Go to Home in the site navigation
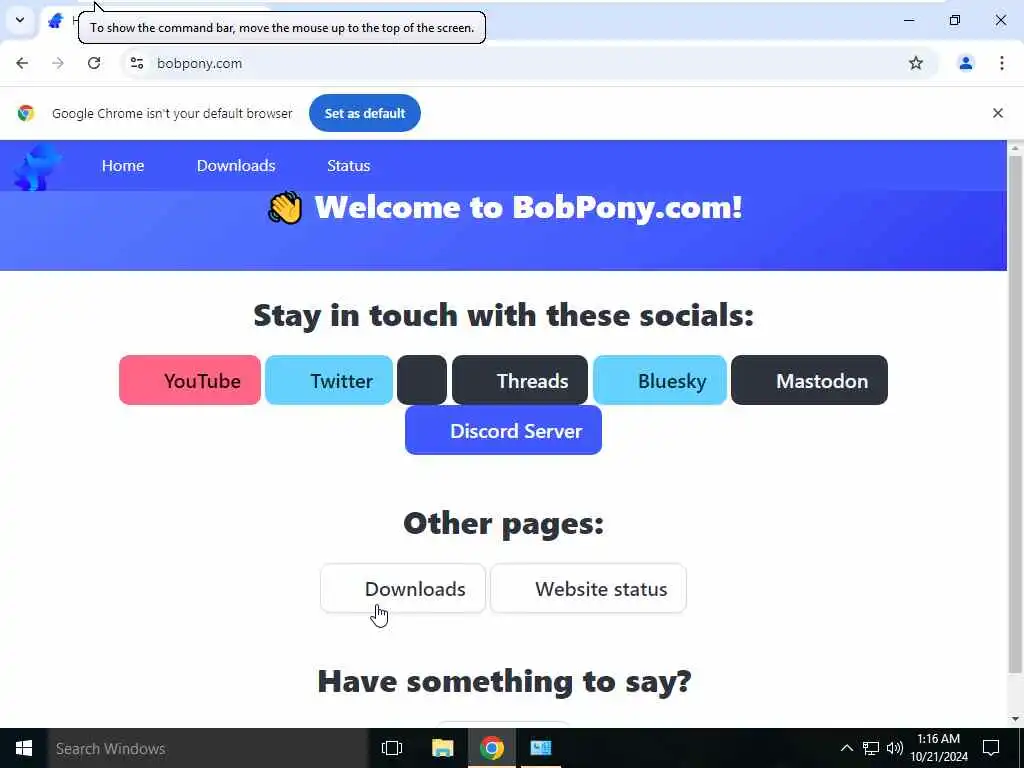The image size is (1024, 768). [123, 166]
